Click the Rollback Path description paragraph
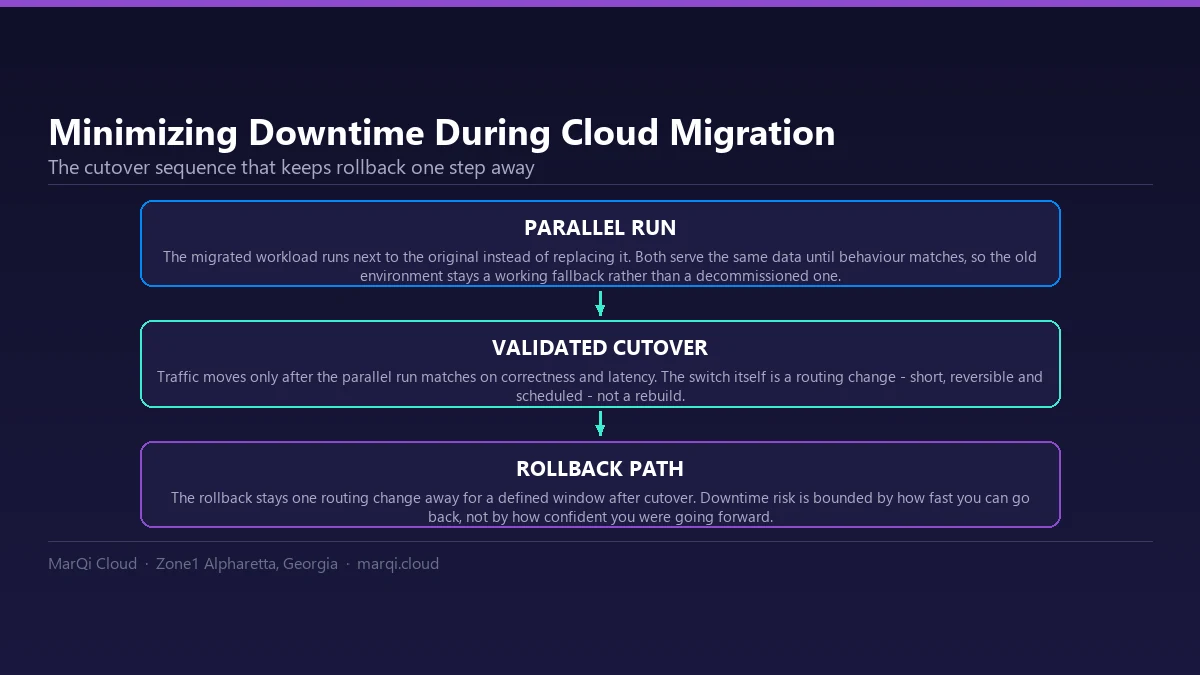Viewport: 1200px width, 675px height. [600, 507]
